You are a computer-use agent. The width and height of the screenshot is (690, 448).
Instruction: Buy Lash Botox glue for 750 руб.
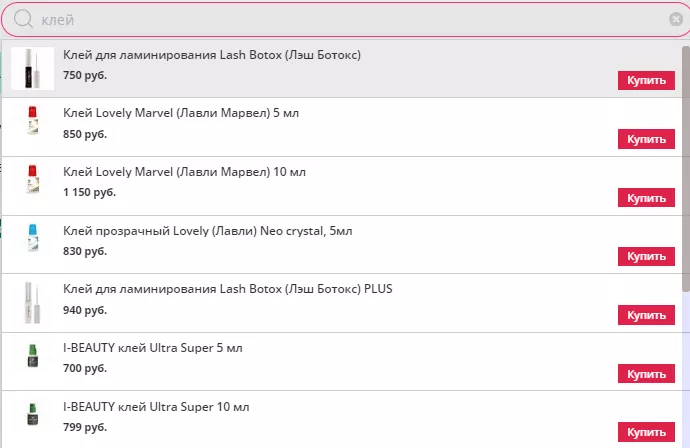(646, 81)
